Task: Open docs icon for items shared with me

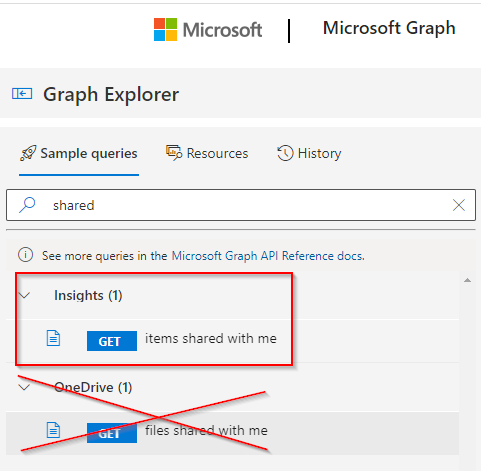Action: (x=53, y=338)
